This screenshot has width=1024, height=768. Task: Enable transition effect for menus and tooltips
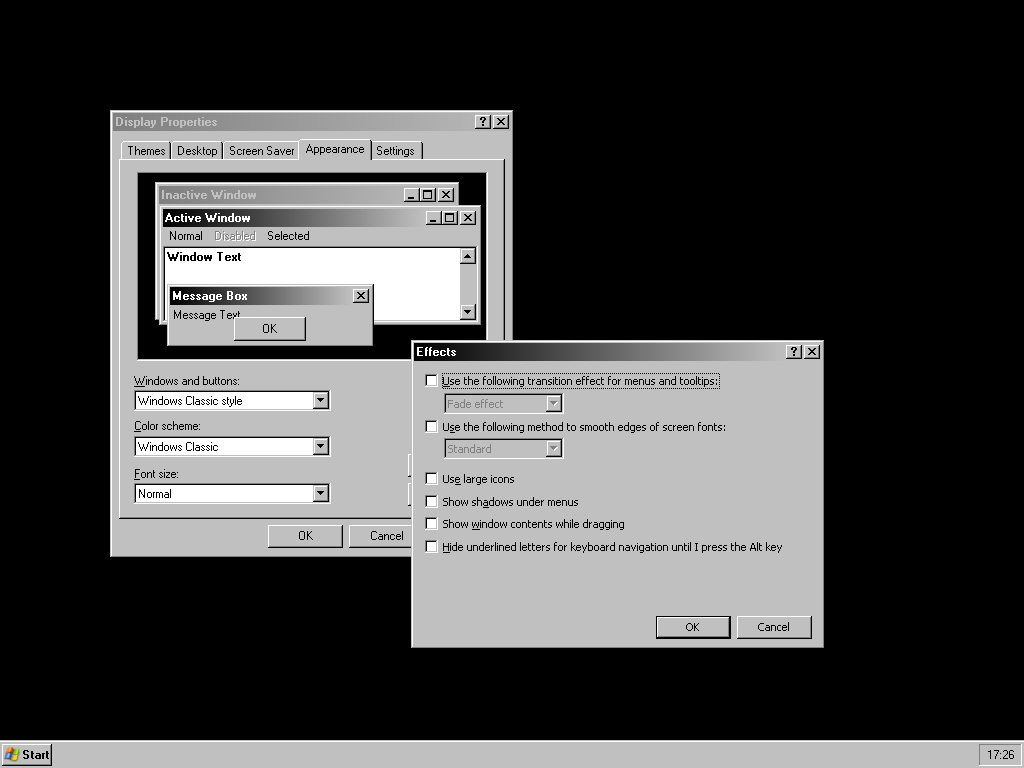point(431,381)
